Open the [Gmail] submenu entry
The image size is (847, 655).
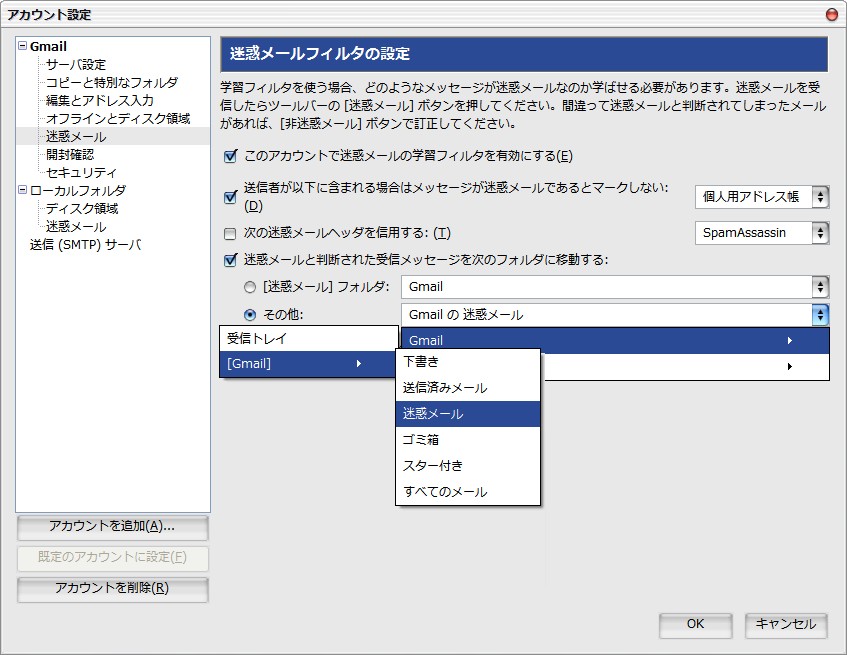pos(309,364)
